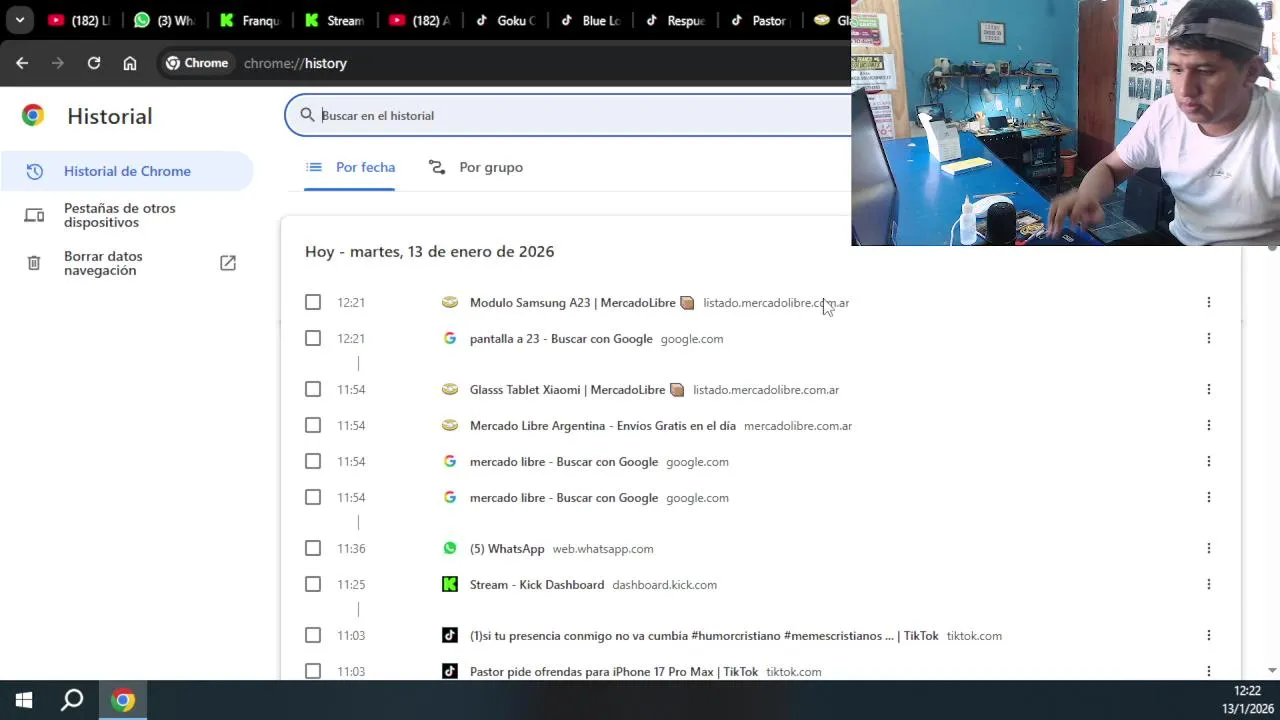Click TikTok favicon of Pastor pide ofrendas

point(450,671)
